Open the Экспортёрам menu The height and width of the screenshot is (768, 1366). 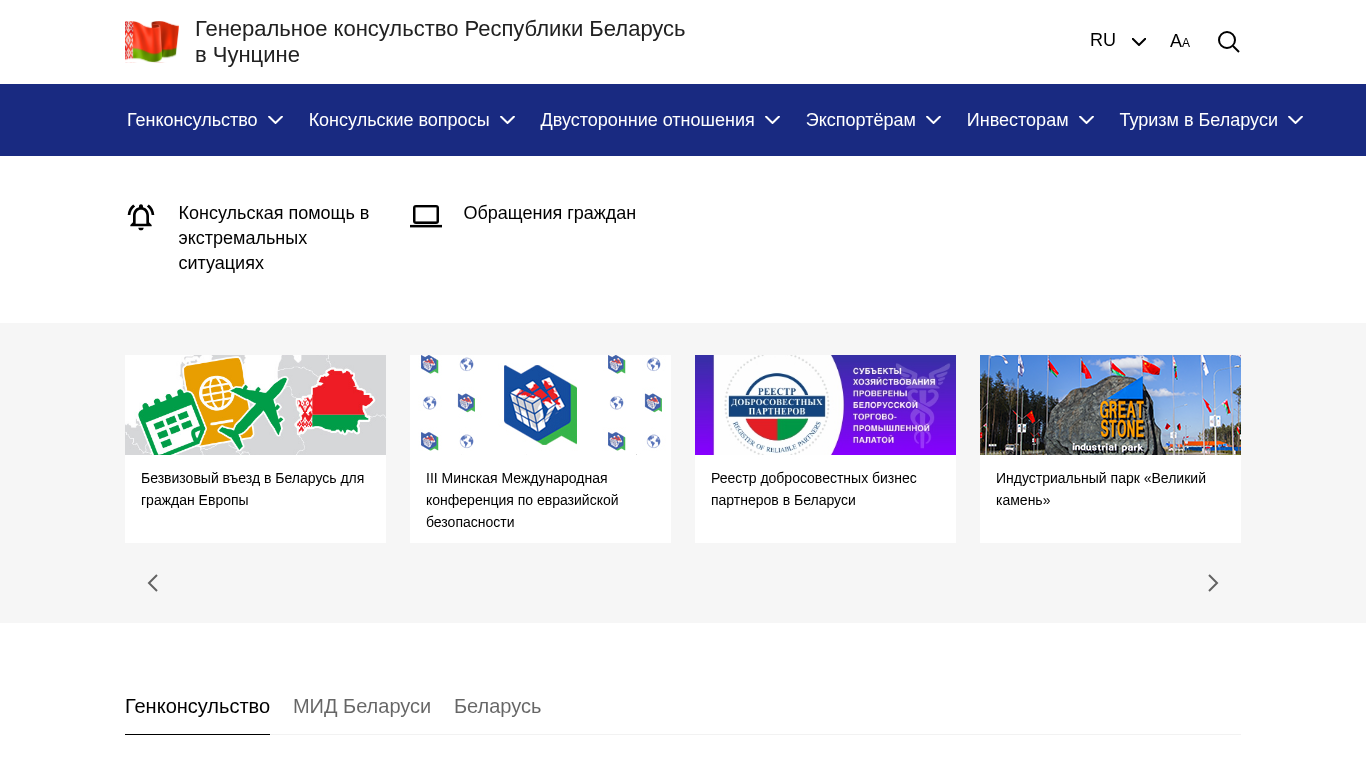(x=873, y=120)
